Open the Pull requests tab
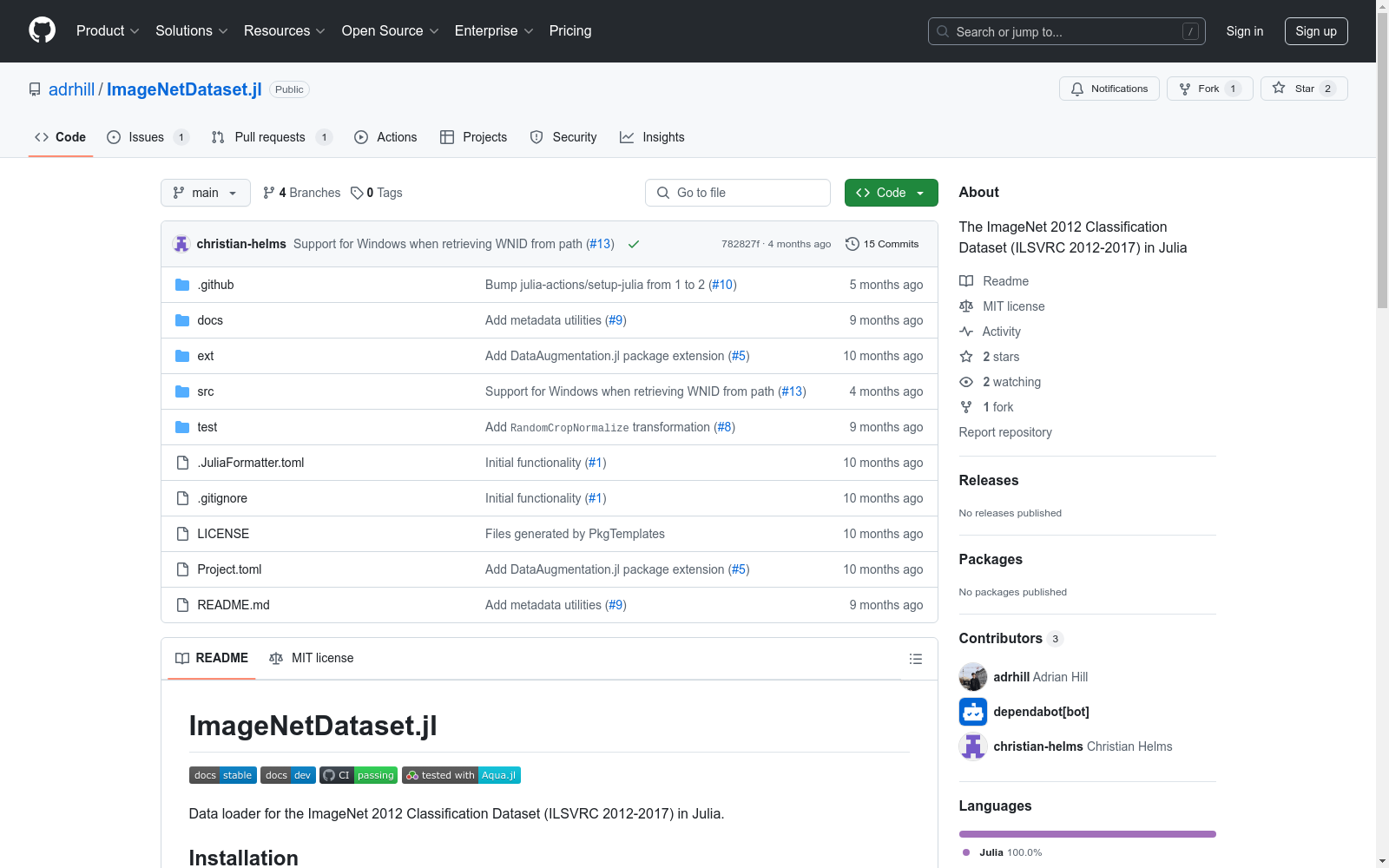 click(x=270, y=137)
